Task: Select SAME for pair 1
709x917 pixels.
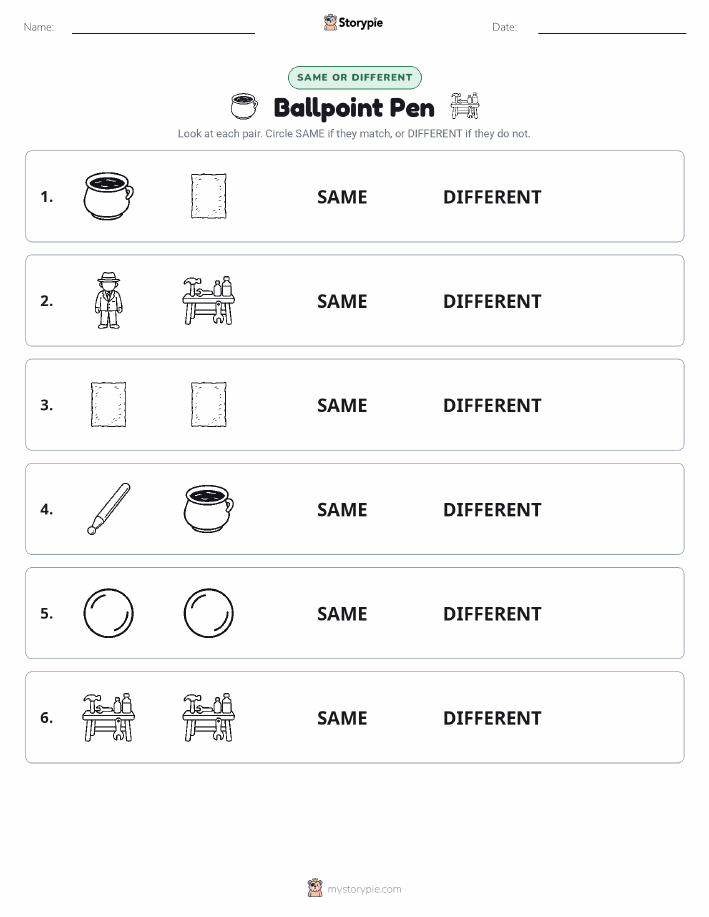Action: (x=342, y=197)
